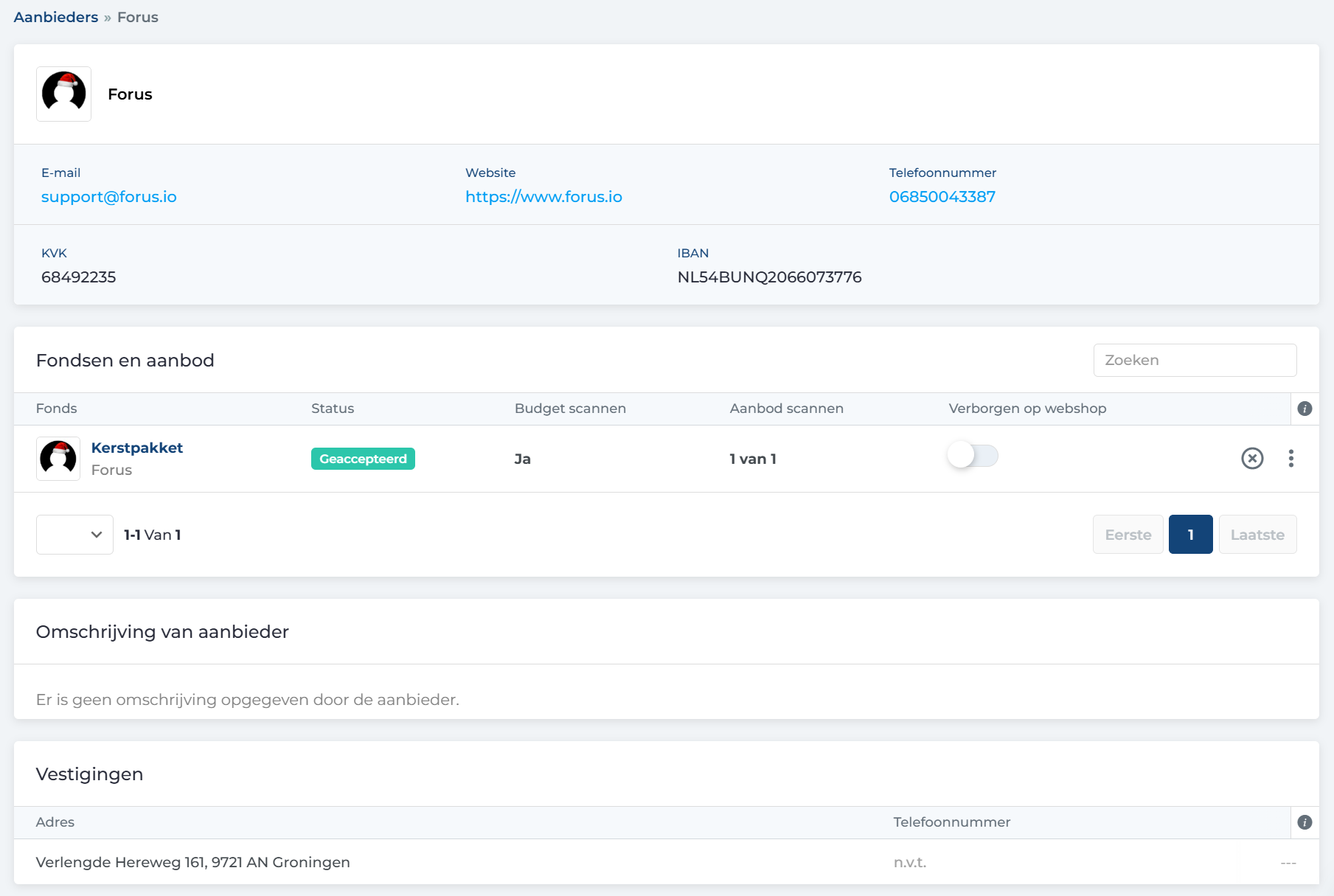Click the Kerstpakket fund logo thumbnail
Screen dimensions: 1334x896
click(58, 459)
